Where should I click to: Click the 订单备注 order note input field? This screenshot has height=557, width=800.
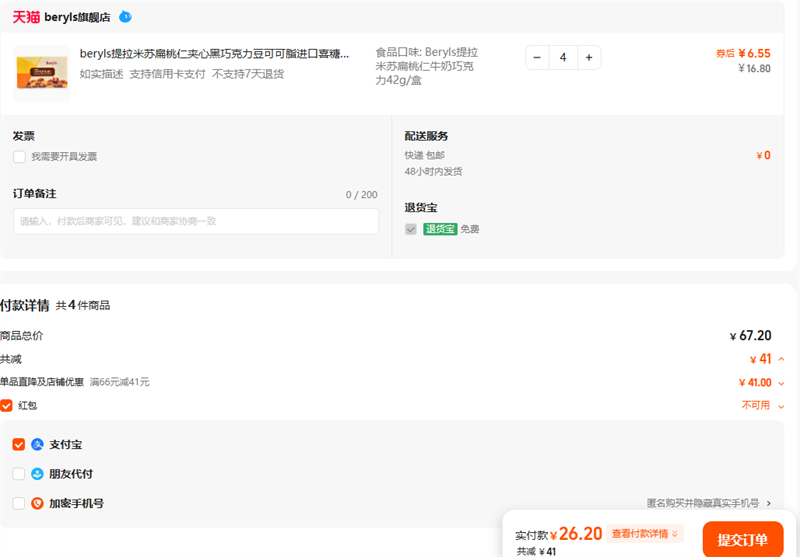(x=196, y=221)
